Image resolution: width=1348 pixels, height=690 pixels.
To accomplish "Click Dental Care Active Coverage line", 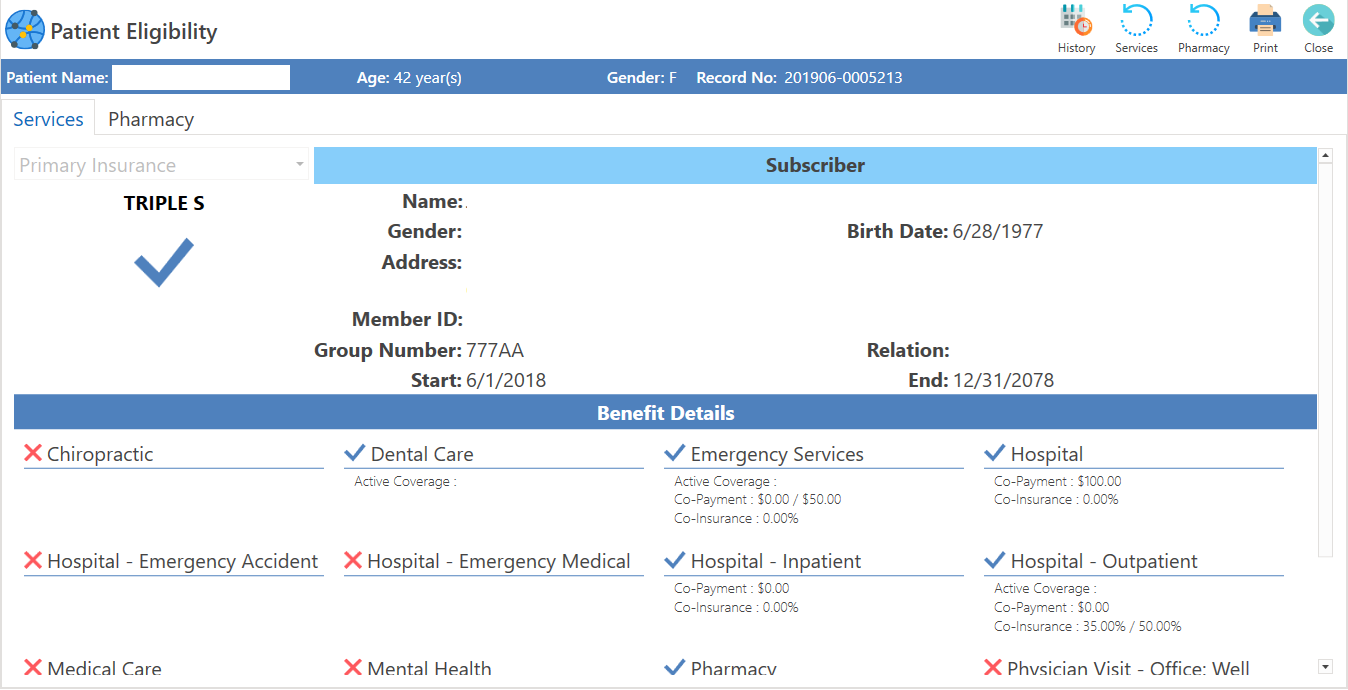I will tap(405, 481).
